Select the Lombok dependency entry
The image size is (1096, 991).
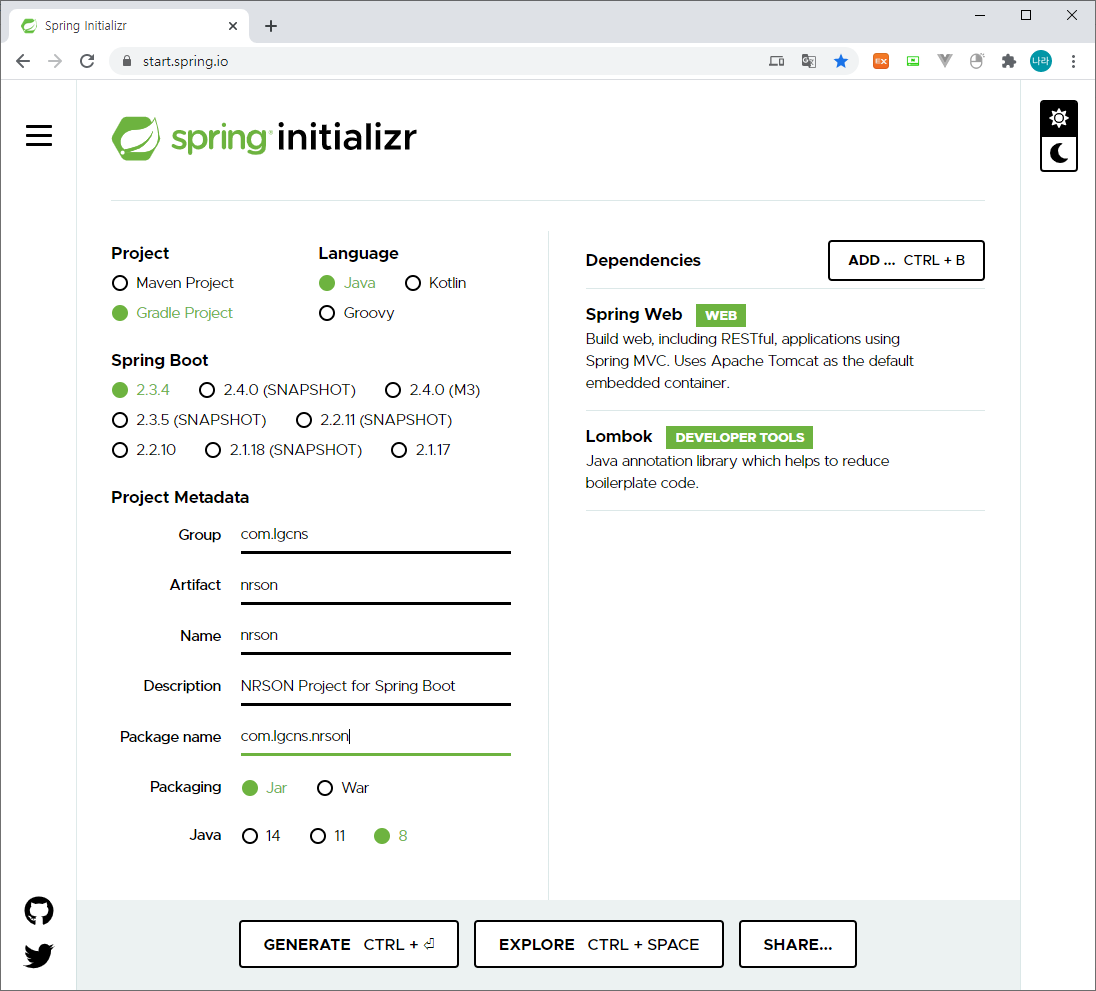coord(785,460)
